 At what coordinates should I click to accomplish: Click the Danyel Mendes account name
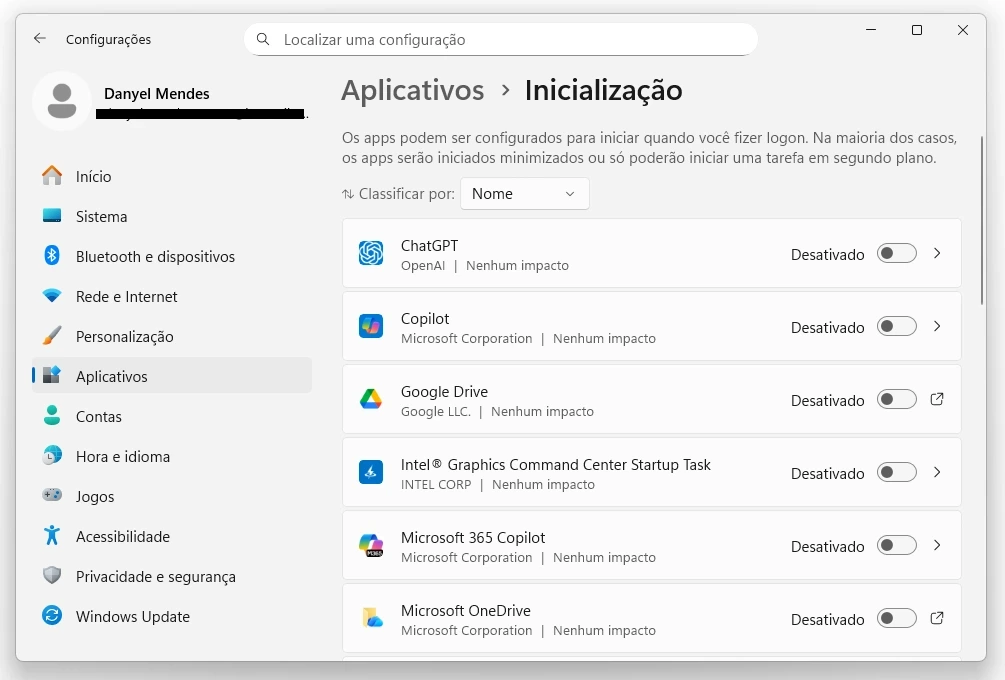156,94
